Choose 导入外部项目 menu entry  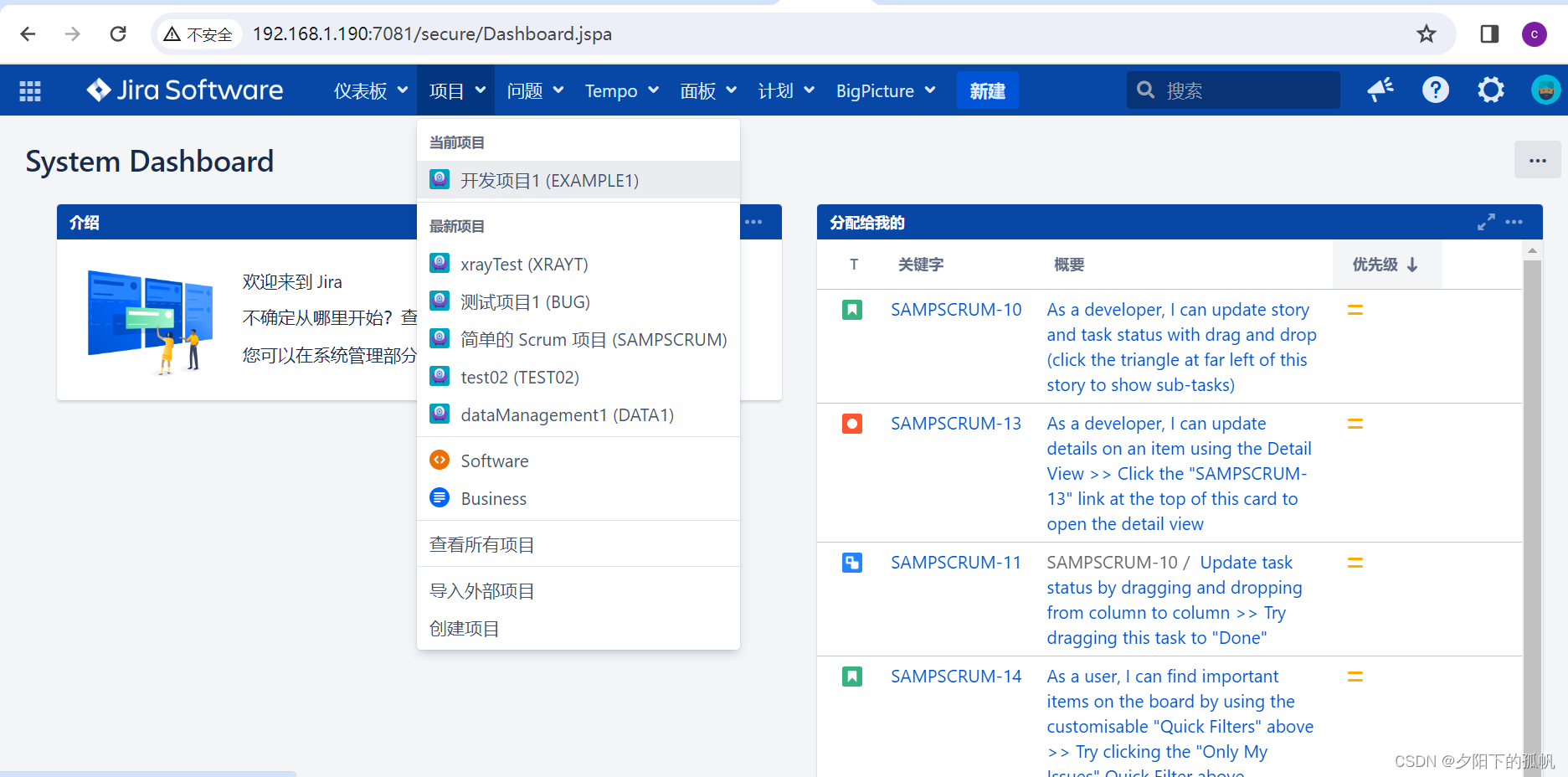pyautogui.click(x=578, y=590)
